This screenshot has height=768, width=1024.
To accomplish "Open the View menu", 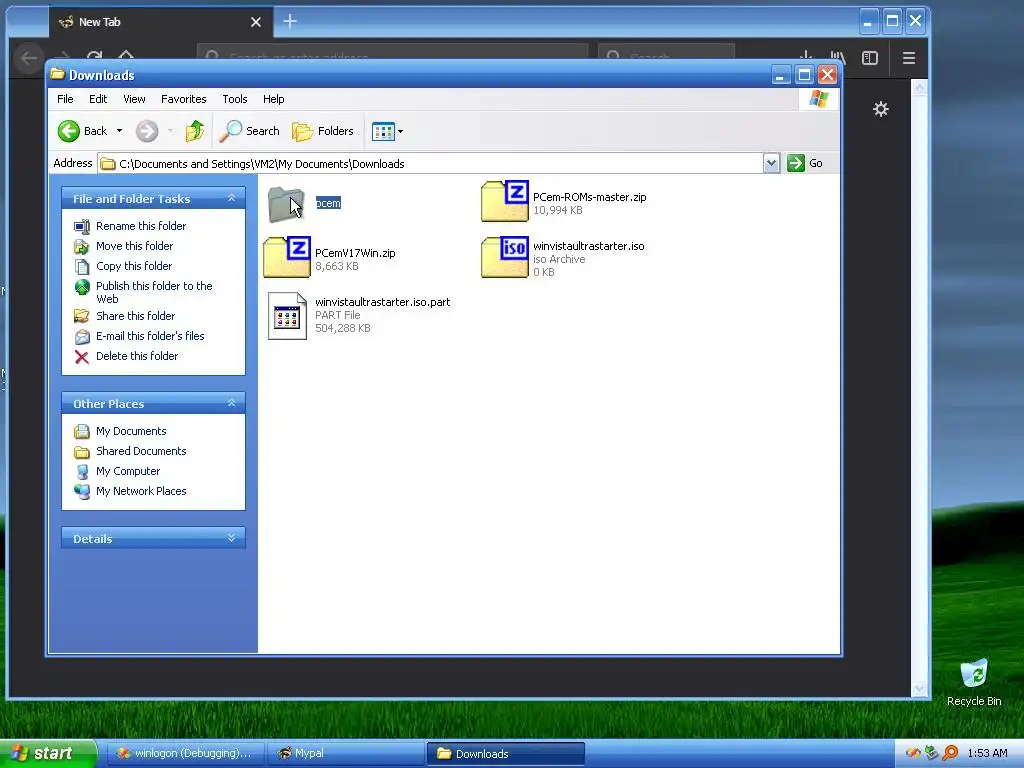I will (x=134, y=99).
